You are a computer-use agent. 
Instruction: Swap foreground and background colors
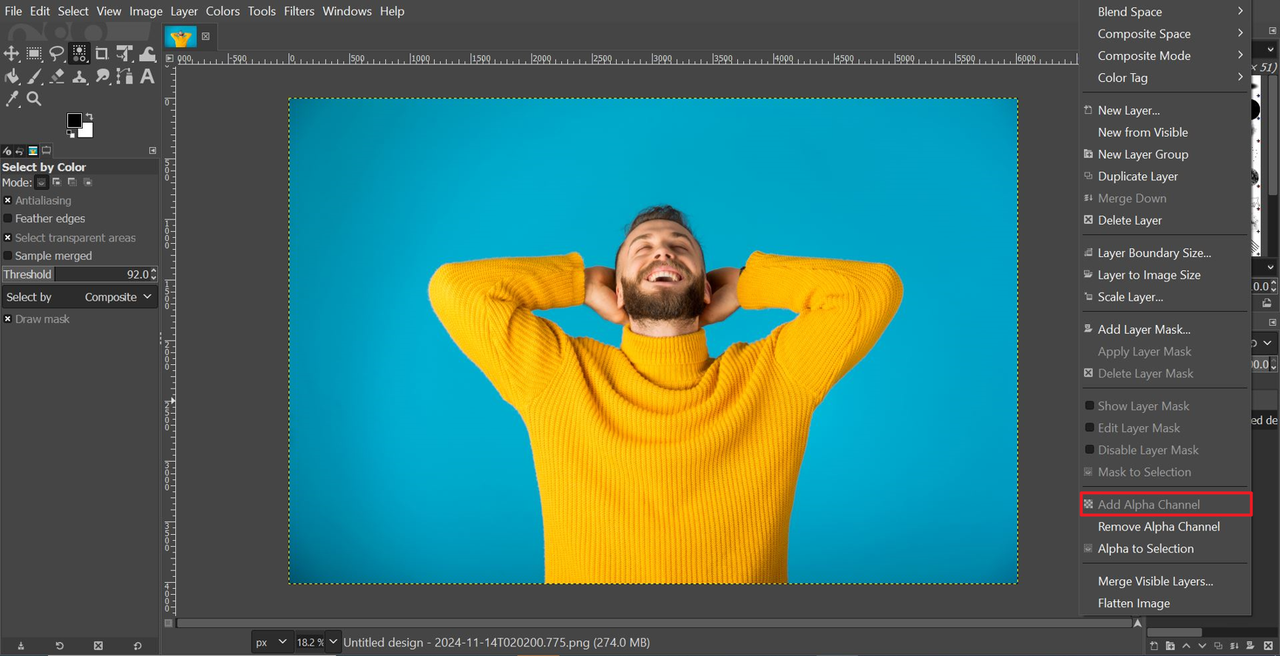click(89, 116)
